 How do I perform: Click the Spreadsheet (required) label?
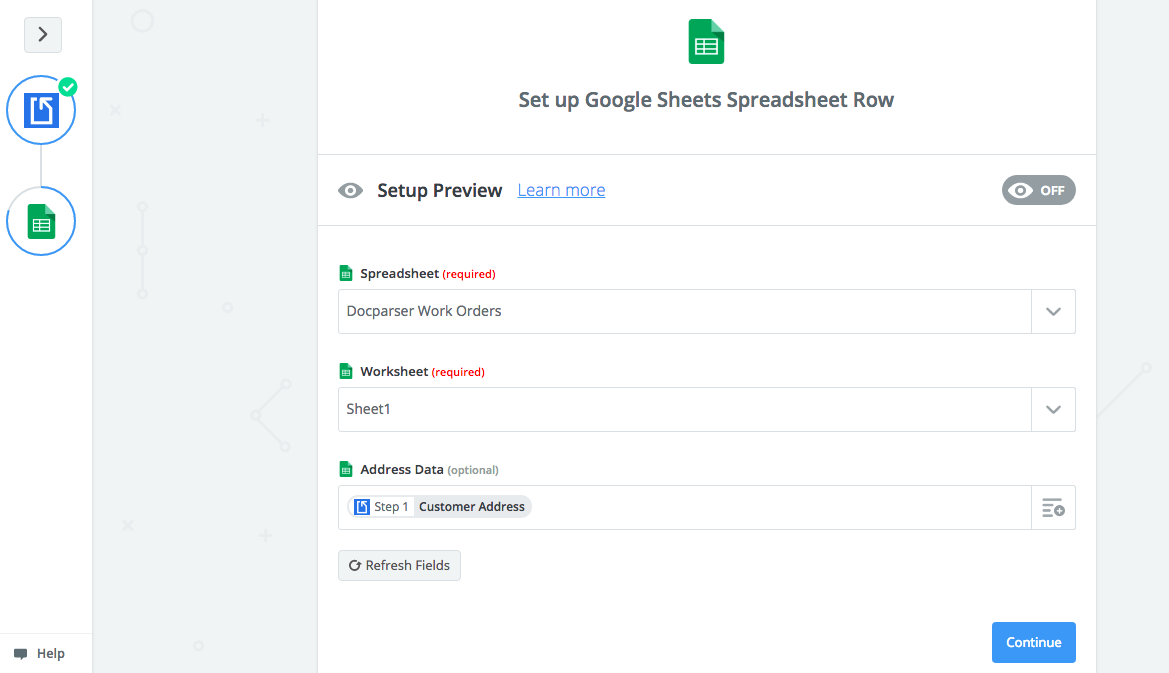pos(428,274)
